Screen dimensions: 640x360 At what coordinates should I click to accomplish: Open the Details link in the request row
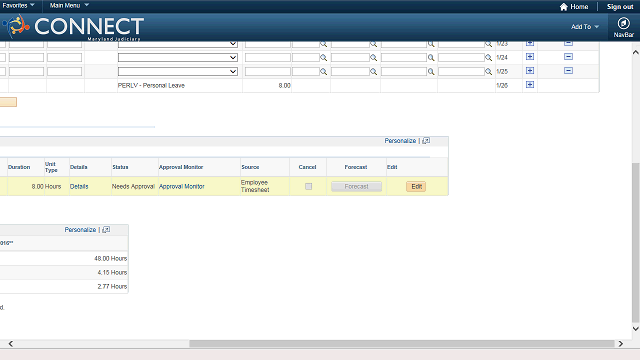click(79, 187)
